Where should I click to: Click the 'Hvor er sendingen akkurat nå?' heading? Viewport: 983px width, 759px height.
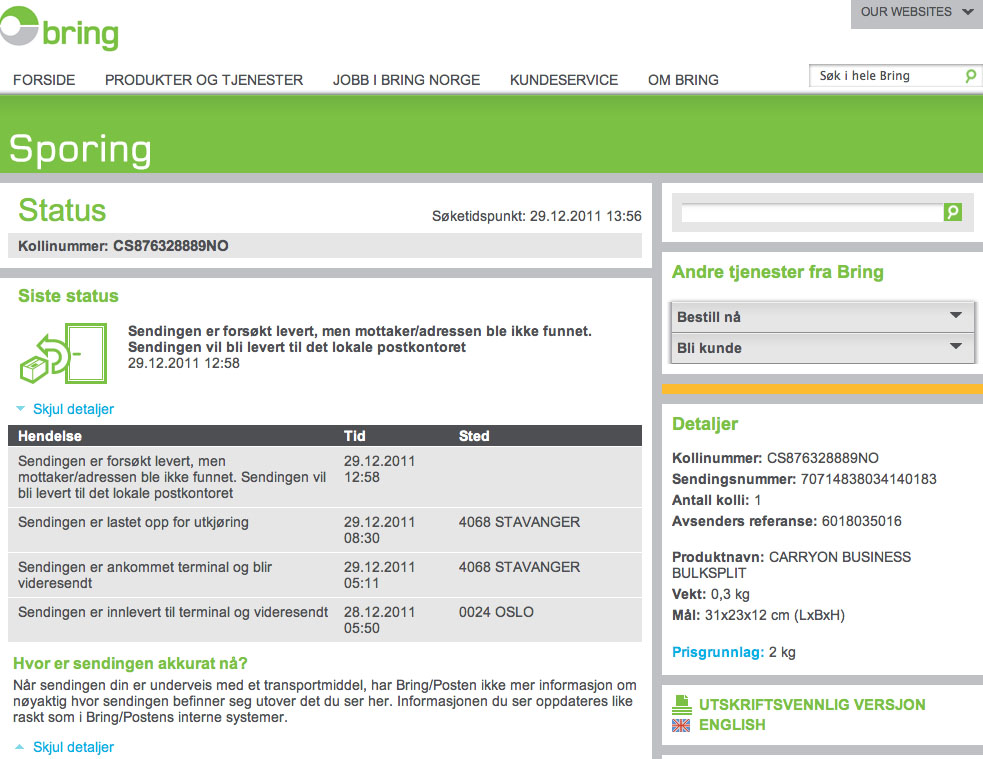pos(130,664)
